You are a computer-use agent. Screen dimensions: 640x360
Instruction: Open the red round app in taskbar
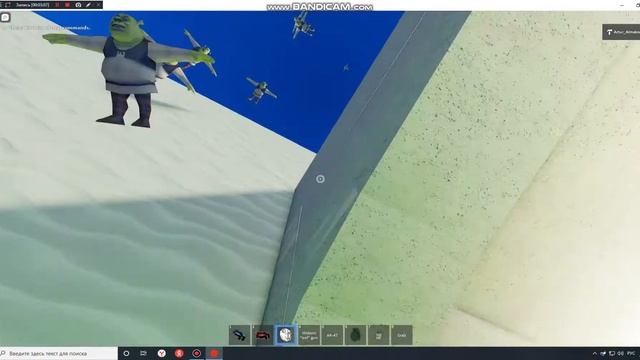[179, 353]
